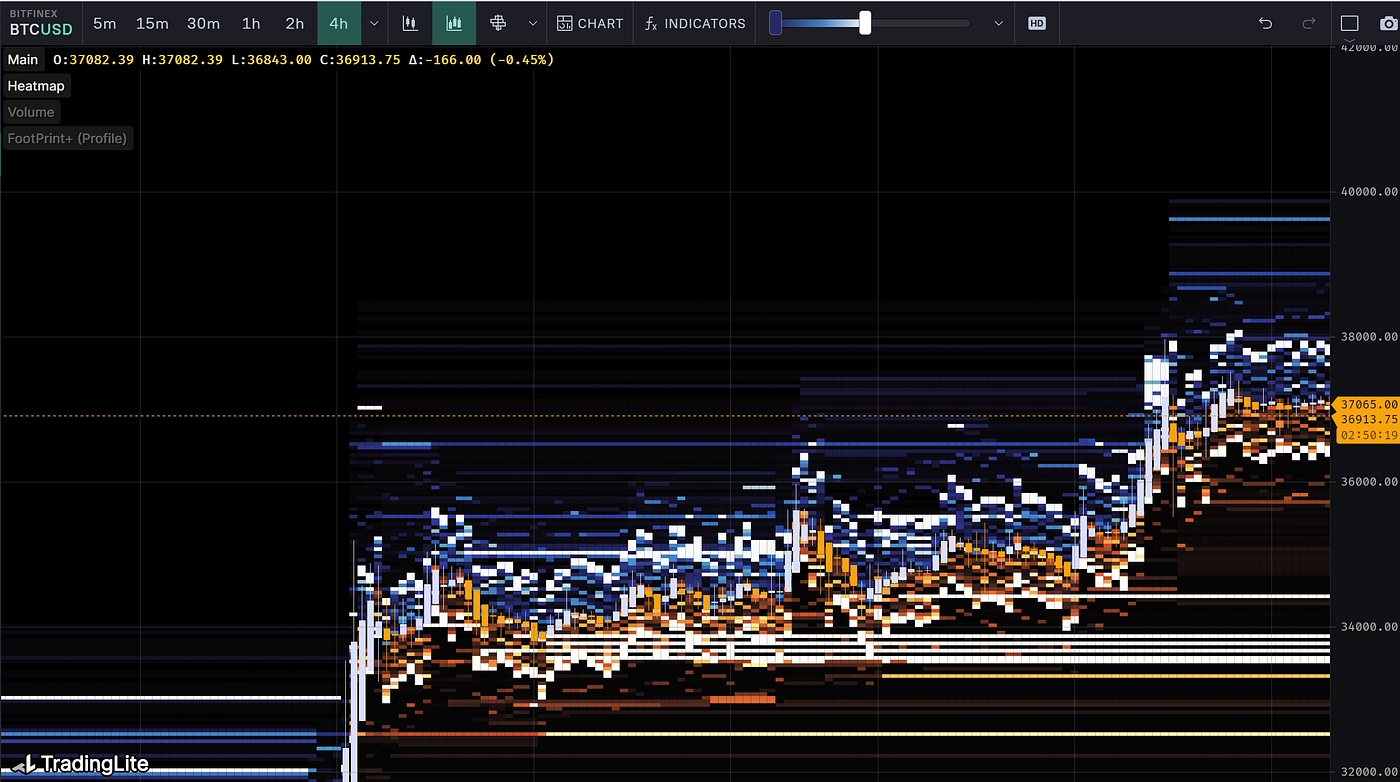The width and height of the screenshot is (1400, 782).
Task: Click the 36913.75 current price label
Action: pyautogui.click(x=1368, y=420)
